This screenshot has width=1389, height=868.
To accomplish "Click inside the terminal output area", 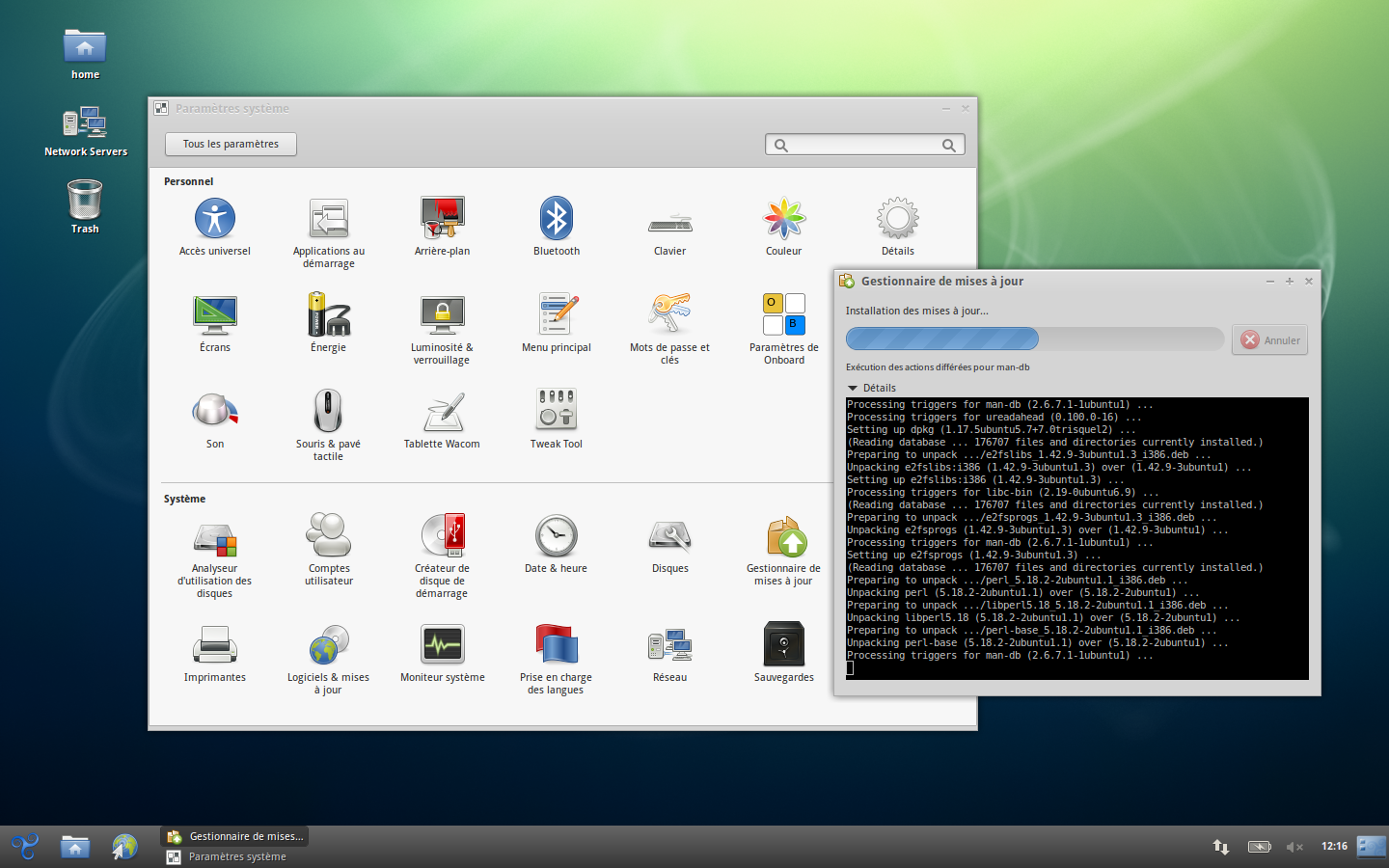I will point(1077,538).
